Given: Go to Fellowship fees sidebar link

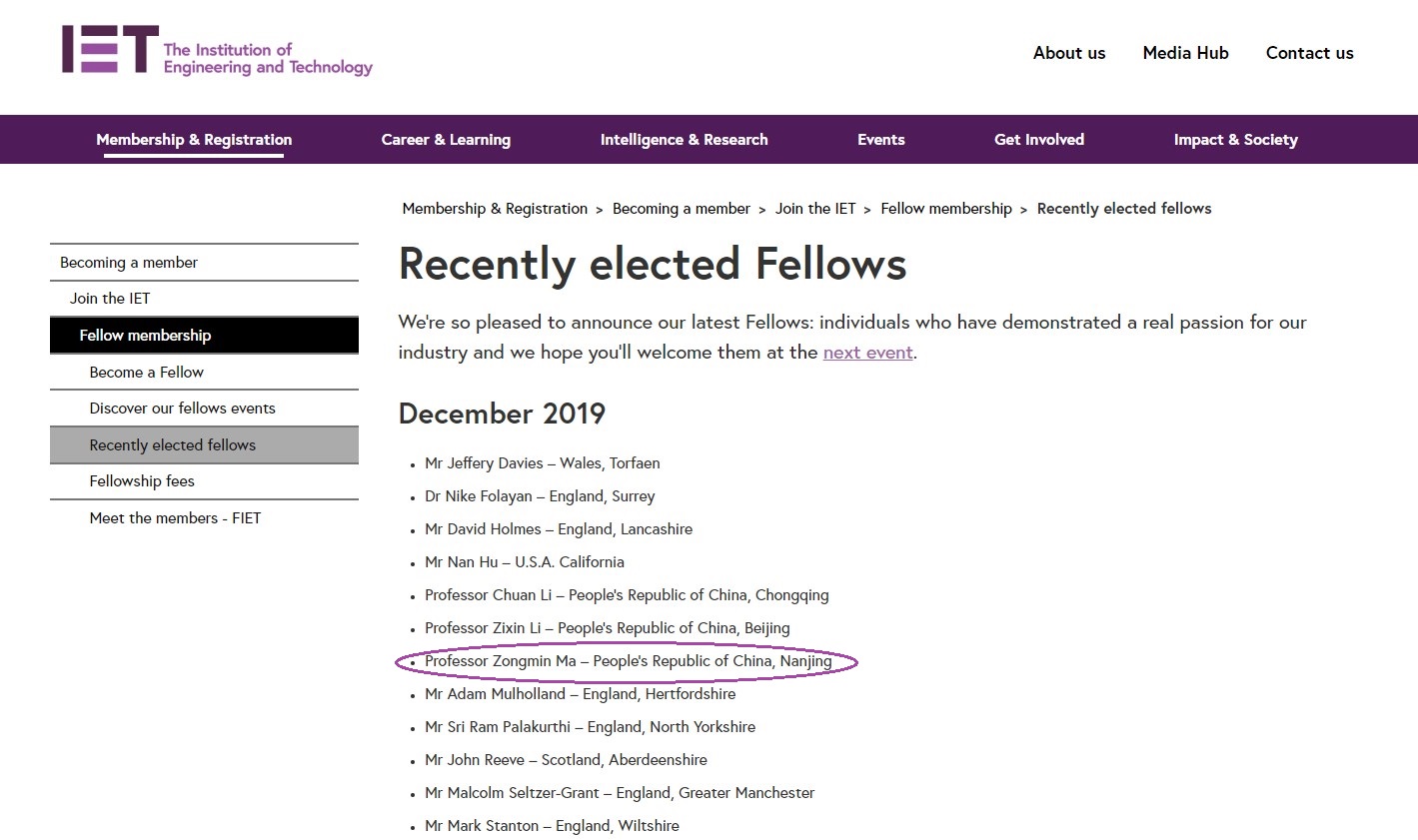Looking at the screenshot, I should 142,481.
